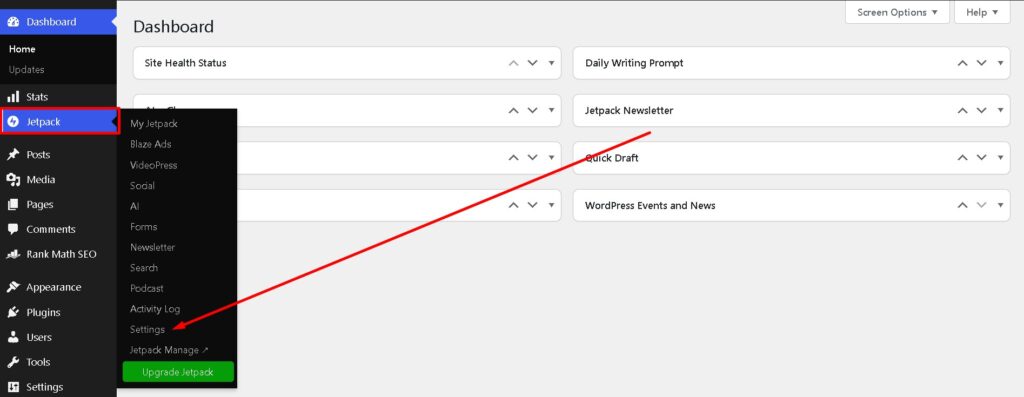Click the Jetpack Newsletter widget title
The width and height of the screenshot is (1024, 397).
tap(629, 110)
